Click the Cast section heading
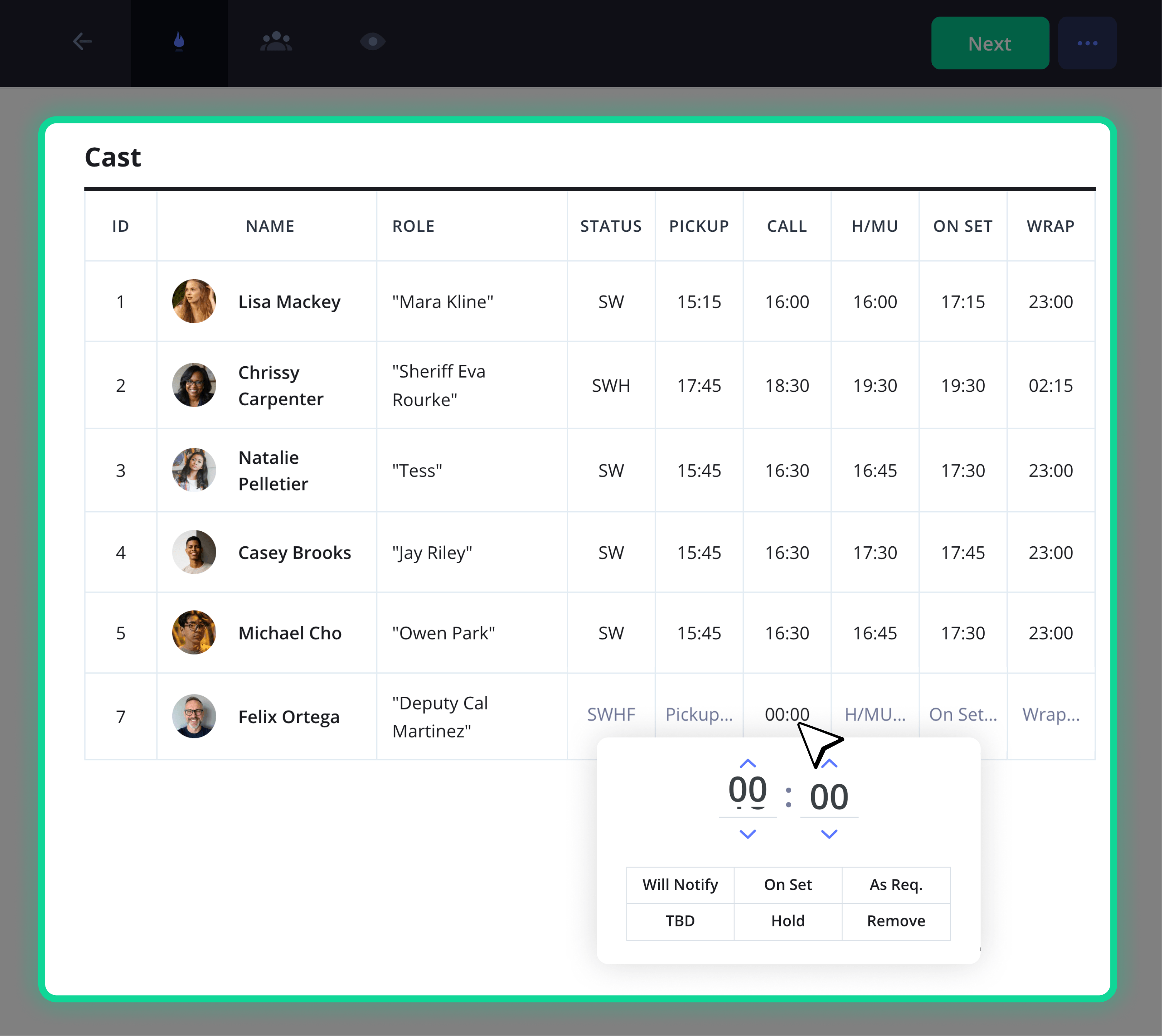Screen dimensions: 1162x1036 [x=113, y=157]
